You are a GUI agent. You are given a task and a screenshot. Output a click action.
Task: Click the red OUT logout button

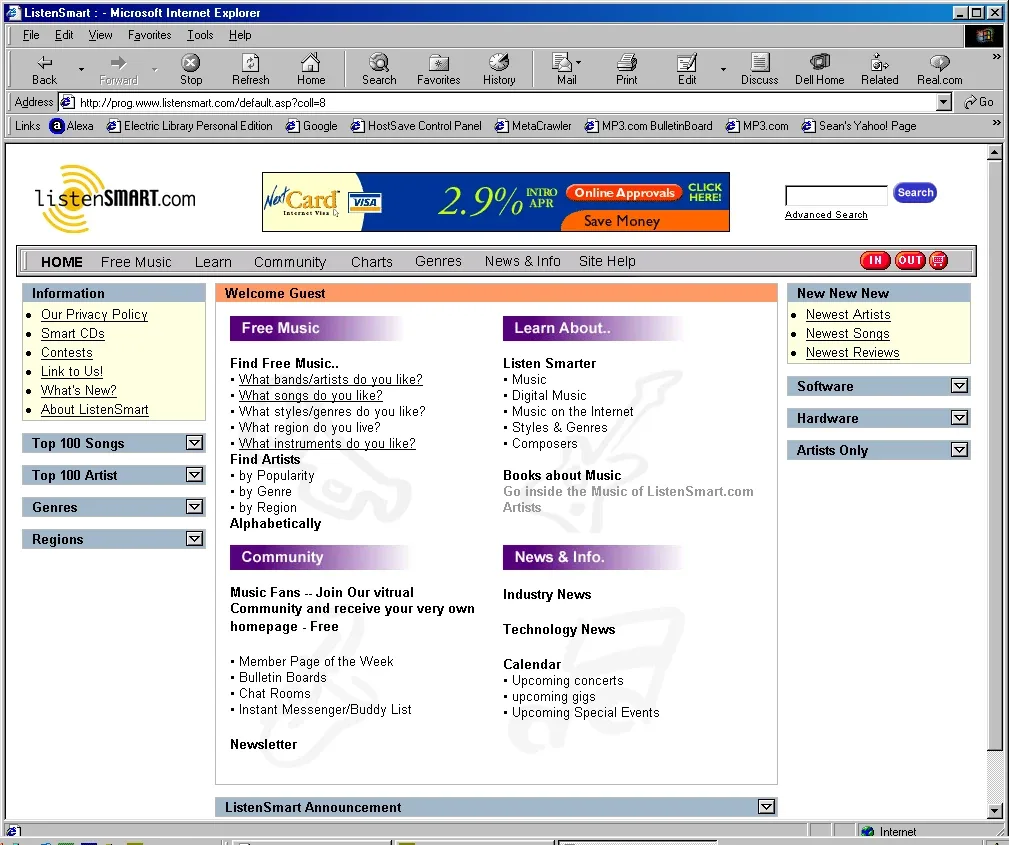[910, 261]
